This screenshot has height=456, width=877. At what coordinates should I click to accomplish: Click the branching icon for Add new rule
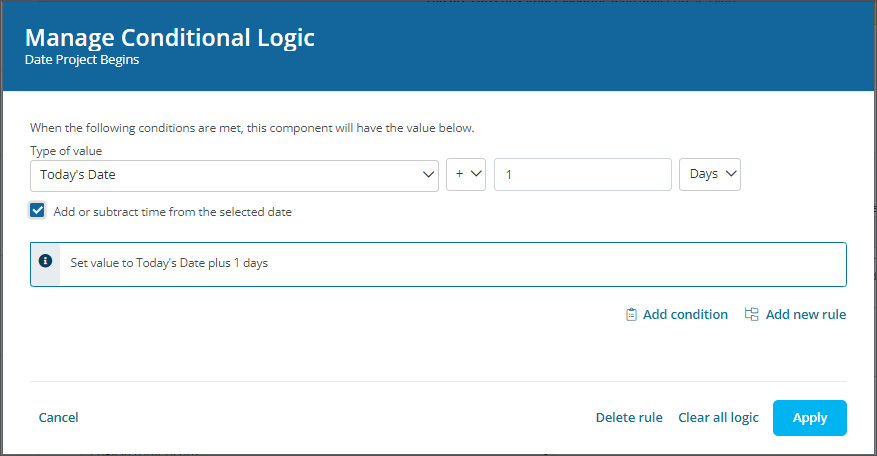(x=751, y=314)
